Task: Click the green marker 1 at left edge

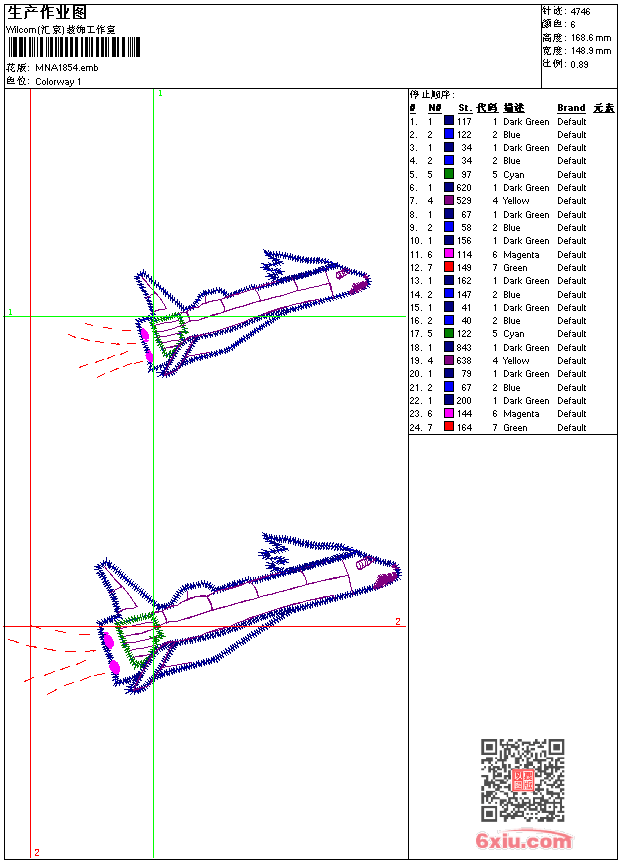Action: click(10, 312)
